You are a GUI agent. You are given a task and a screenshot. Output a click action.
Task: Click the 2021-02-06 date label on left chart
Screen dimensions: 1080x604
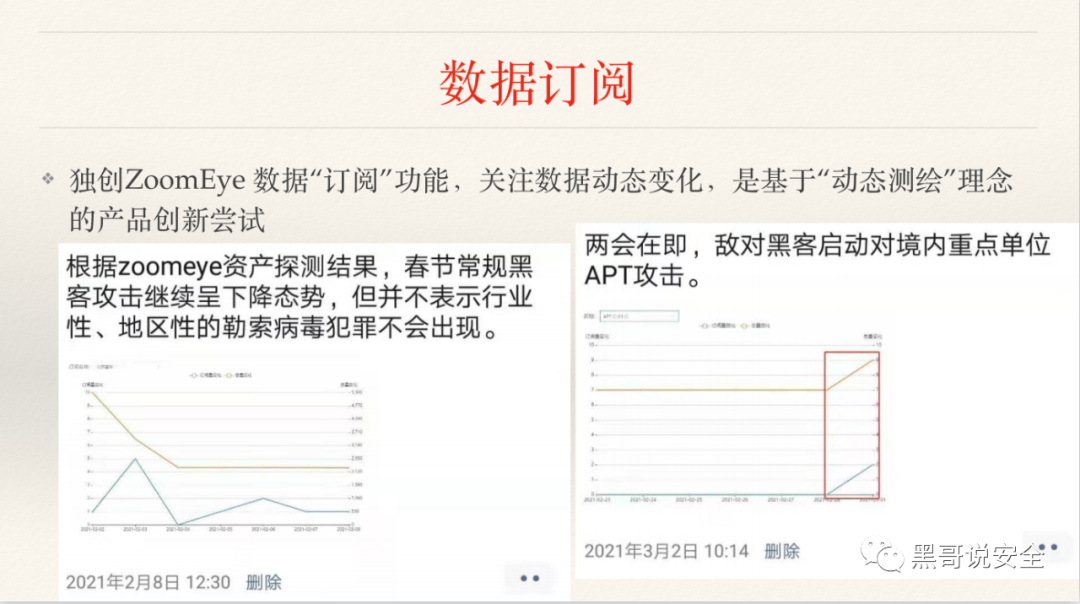coord(263,529)
